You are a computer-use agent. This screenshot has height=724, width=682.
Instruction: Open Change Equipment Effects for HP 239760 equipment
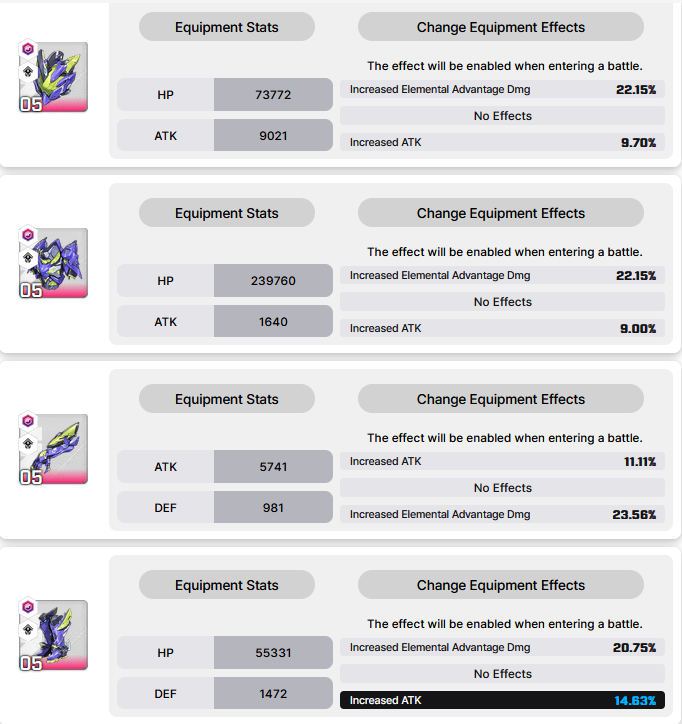tap(501, 213)
